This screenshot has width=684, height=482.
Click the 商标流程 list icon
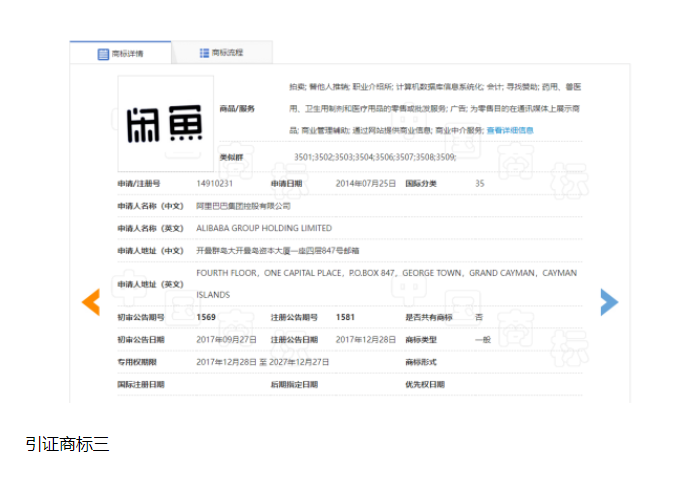click(x=204, y=53)
